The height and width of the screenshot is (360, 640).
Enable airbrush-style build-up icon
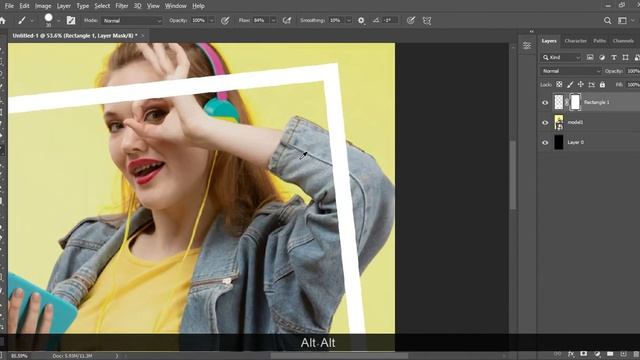coord(287,20)
